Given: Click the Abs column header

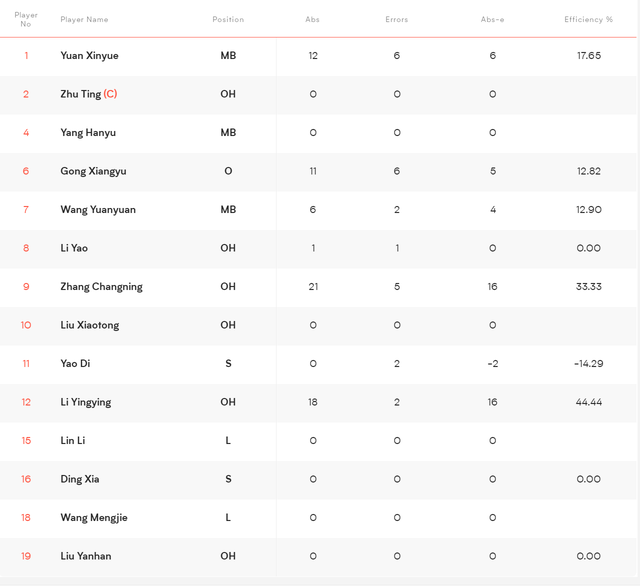Looking at the screenshot, I should [x=313, y=20].
